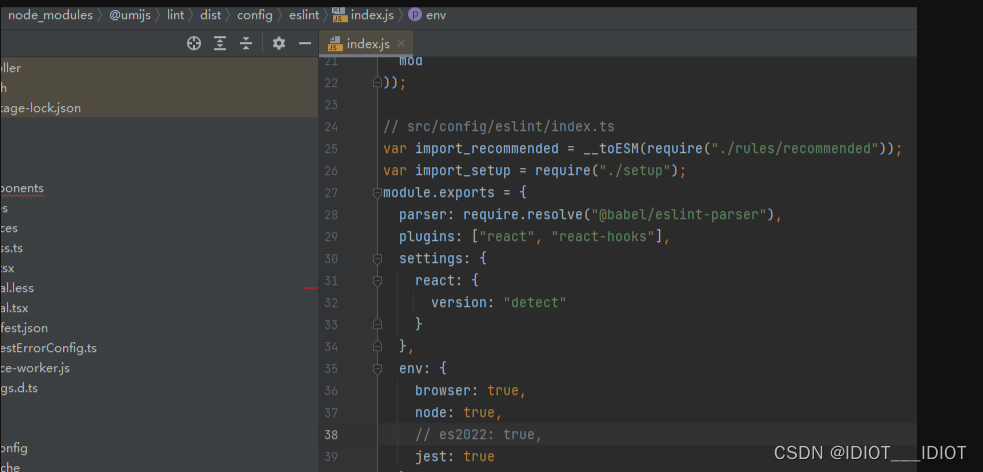Image resolution: width=983 pixels, height=472 pixels.
Task: Collapse fold marker at line 22
Action: [377, 82]
